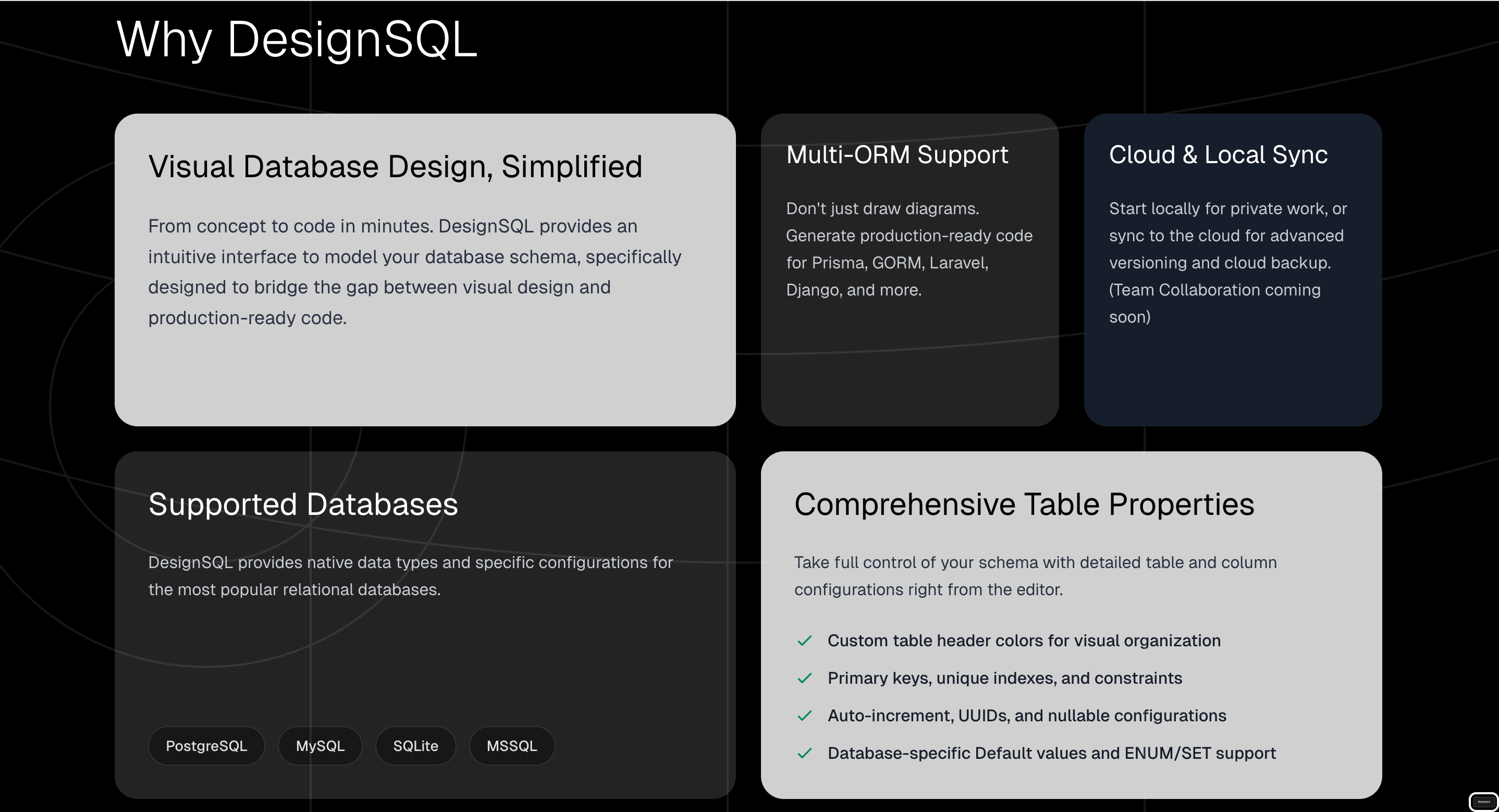Viewport: 1499px width, 812px height.
Task: Click the checkmark beside primary keys and constraints
Action: pyautogui.click(x=805, y=678)
